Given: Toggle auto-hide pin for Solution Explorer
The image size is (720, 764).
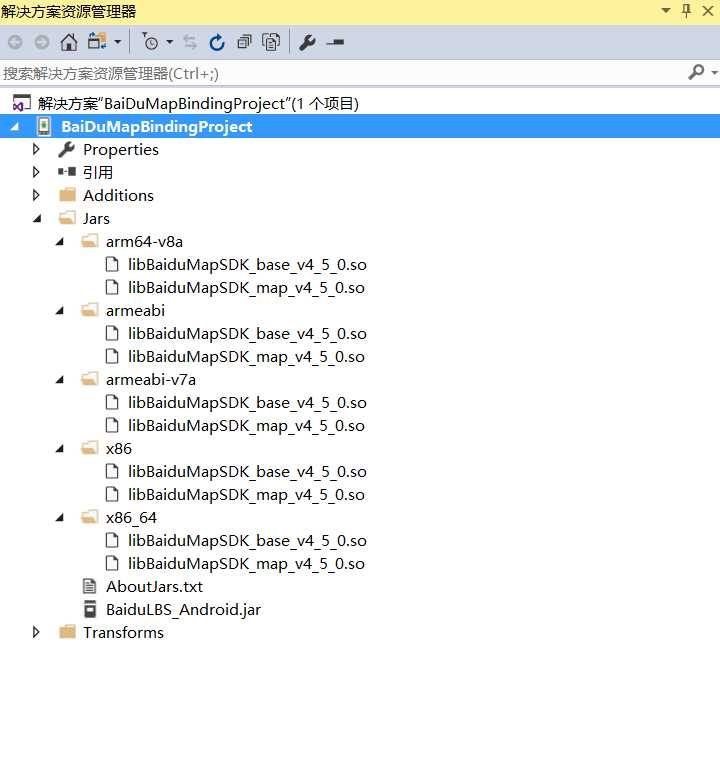Looking at the screenshot, I should [x=687, y=10].
